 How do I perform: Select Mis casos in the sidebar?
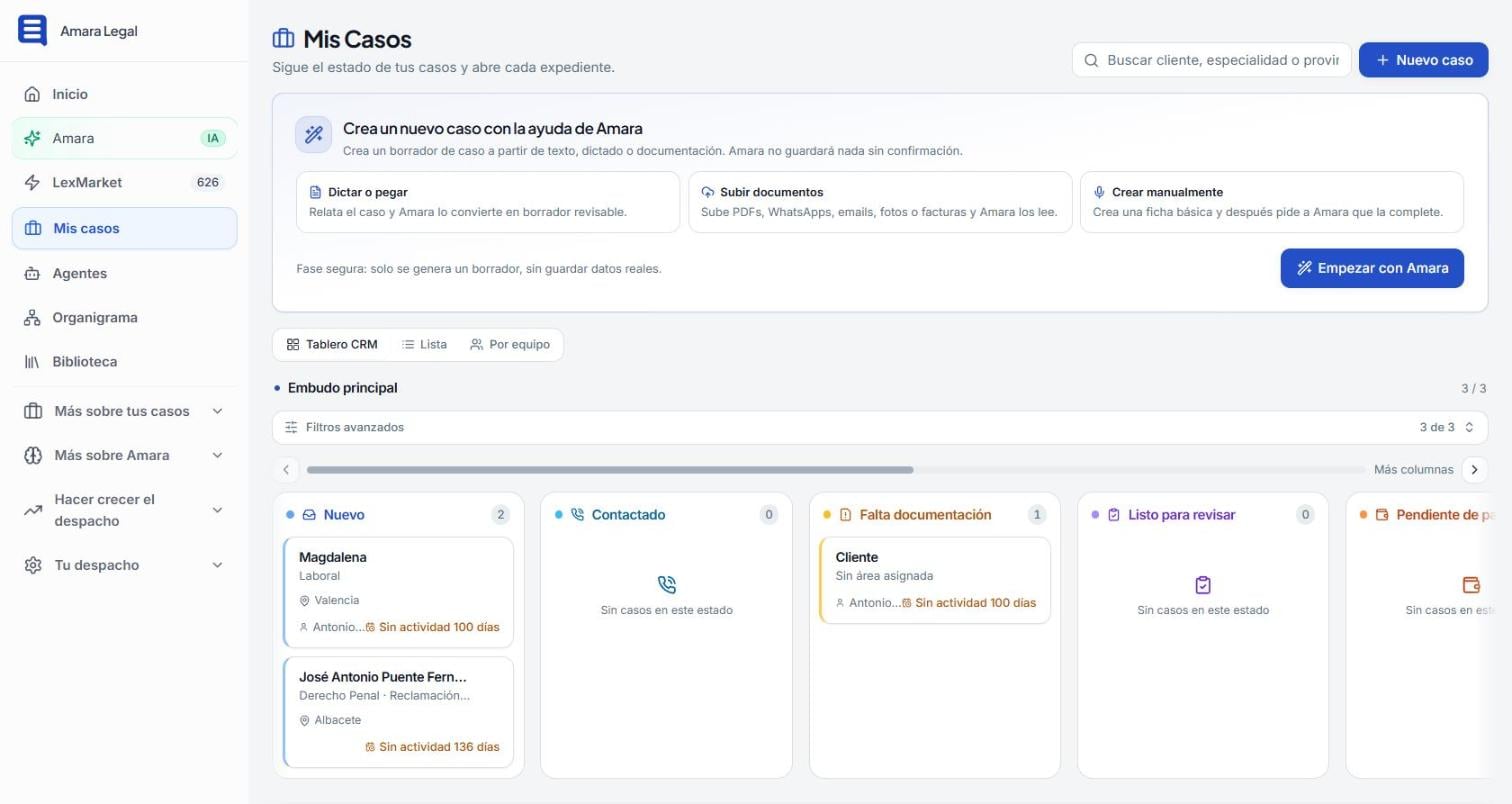point(124,228)
